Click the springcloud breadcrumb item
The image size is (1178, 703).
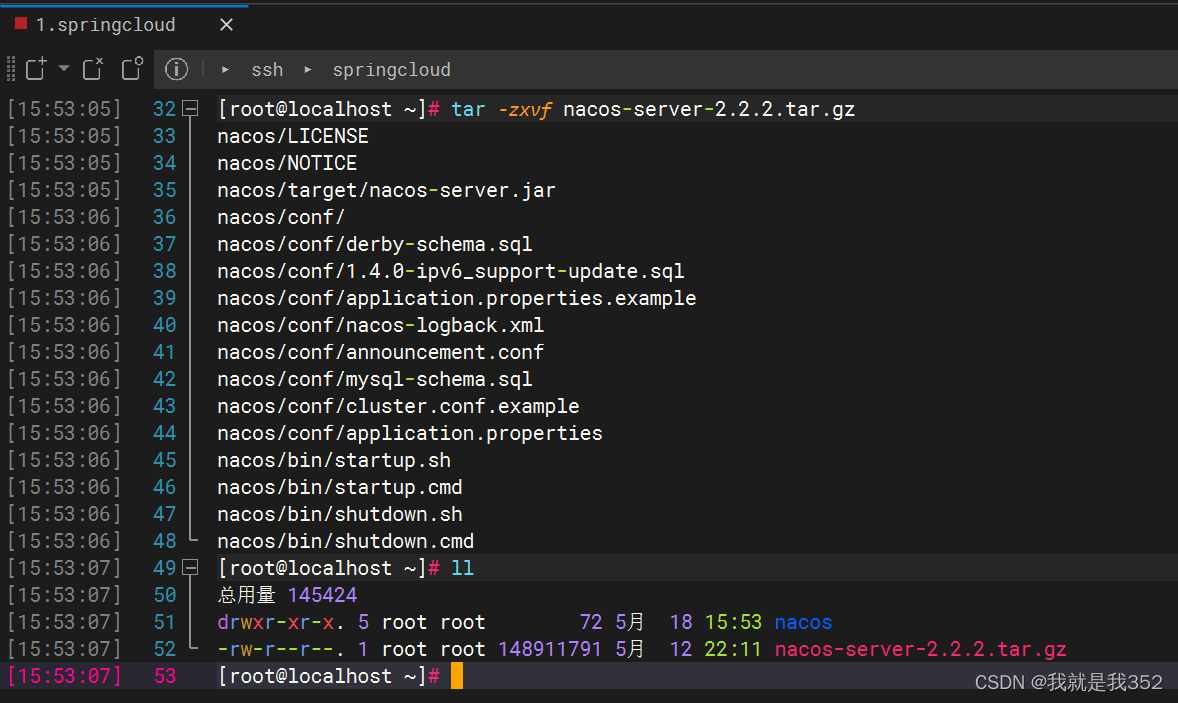tap(391, 70)
